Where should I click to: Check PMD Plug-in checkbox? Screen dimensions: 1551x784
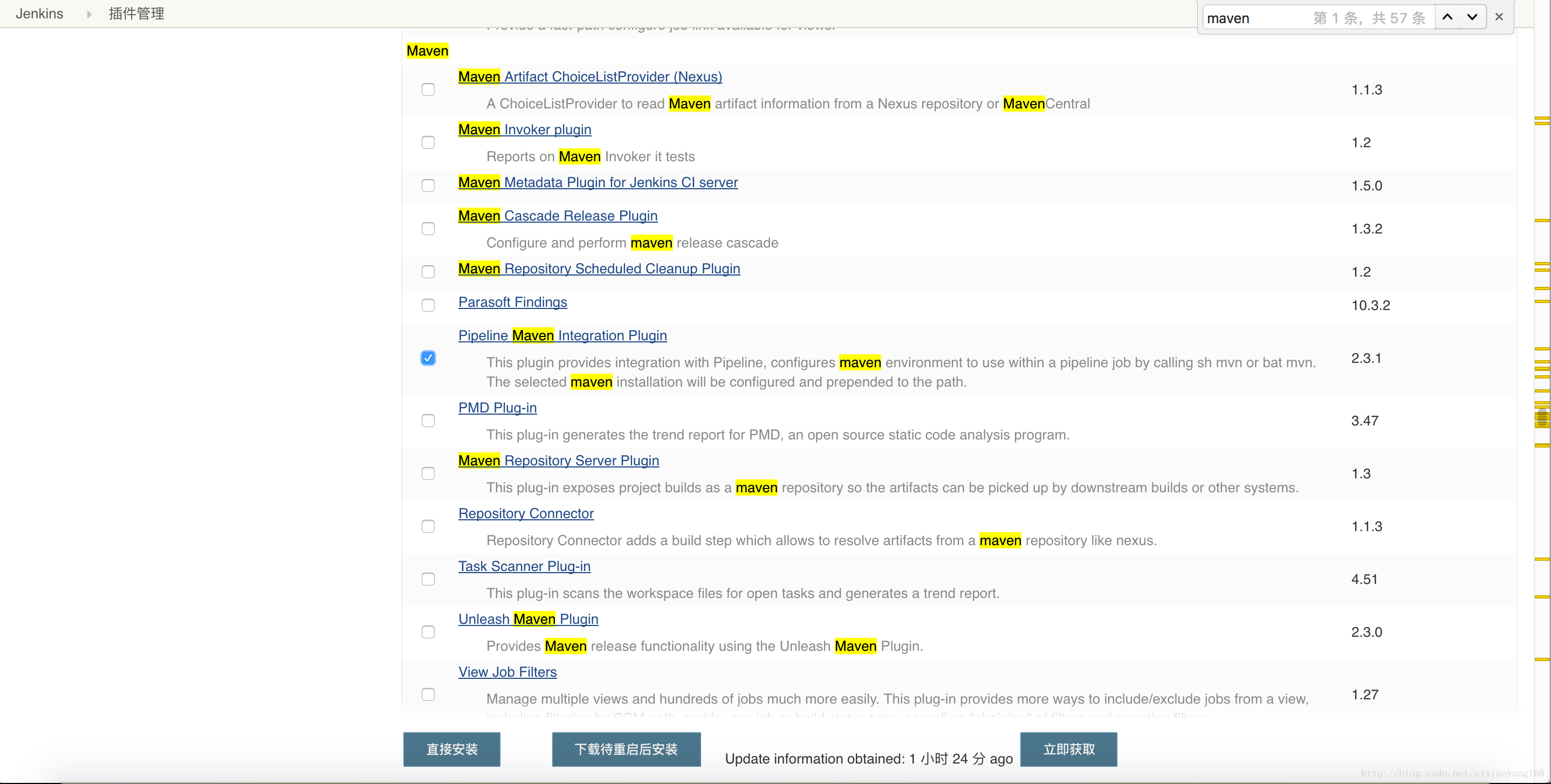coord(428,420)
